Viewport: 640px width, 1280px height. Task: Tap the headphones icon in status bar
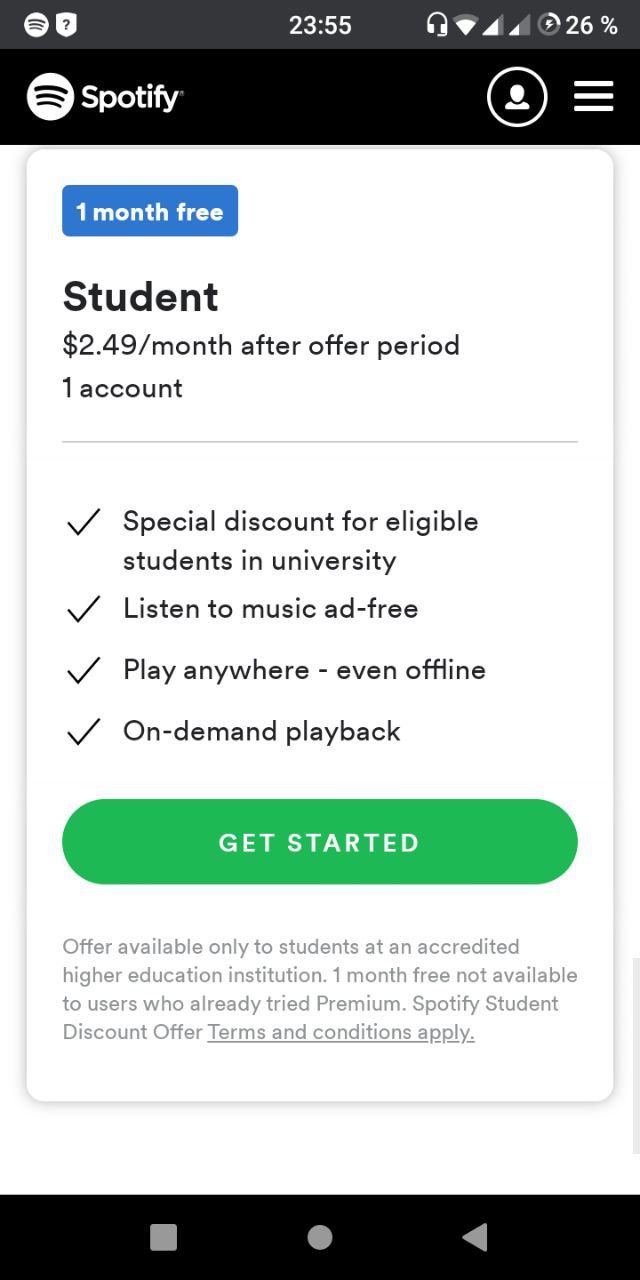pyautogui.click(x=437, y=25)
